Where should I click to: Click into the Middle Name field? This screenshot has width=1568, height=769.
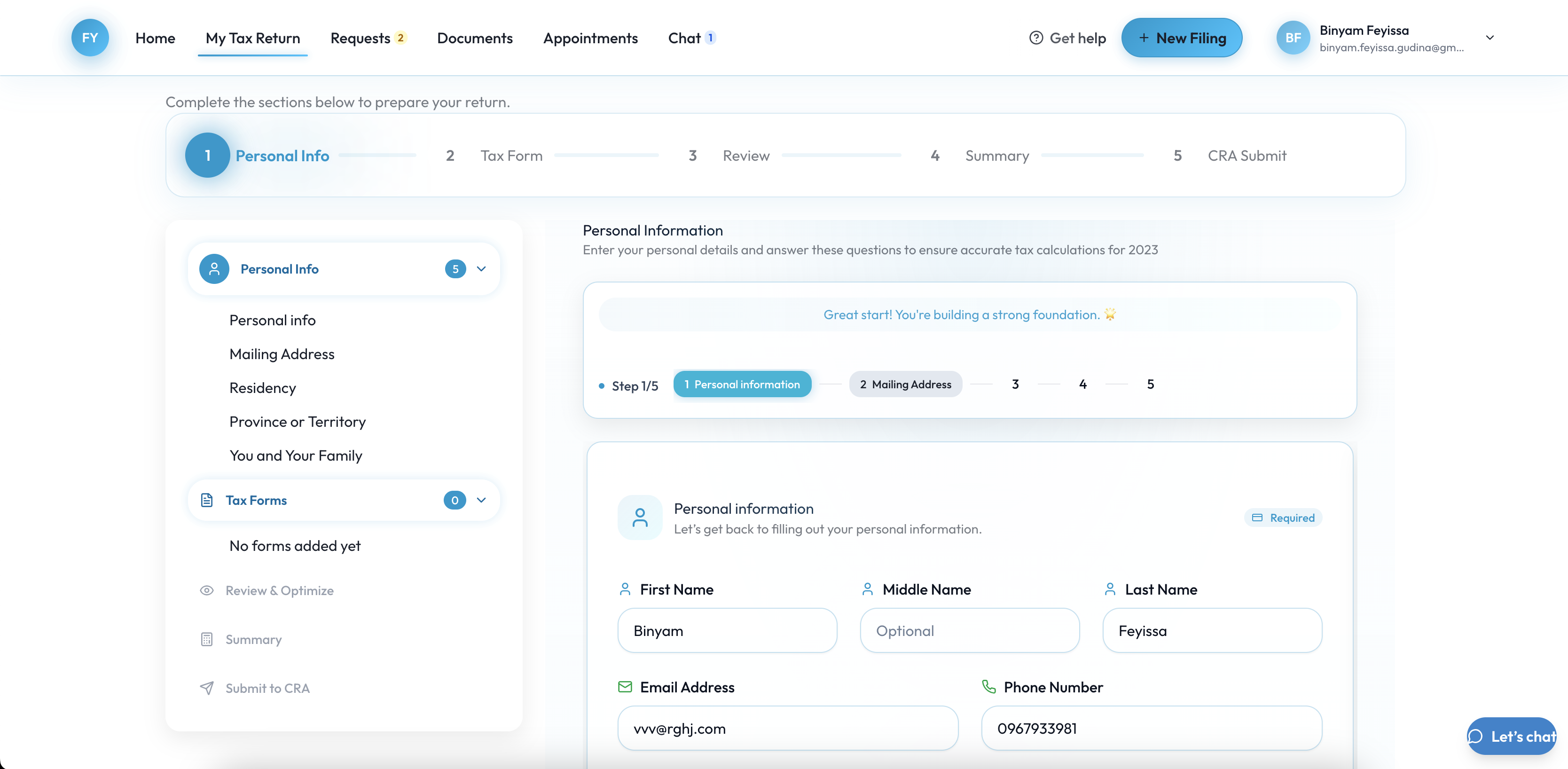click(969, 630)
